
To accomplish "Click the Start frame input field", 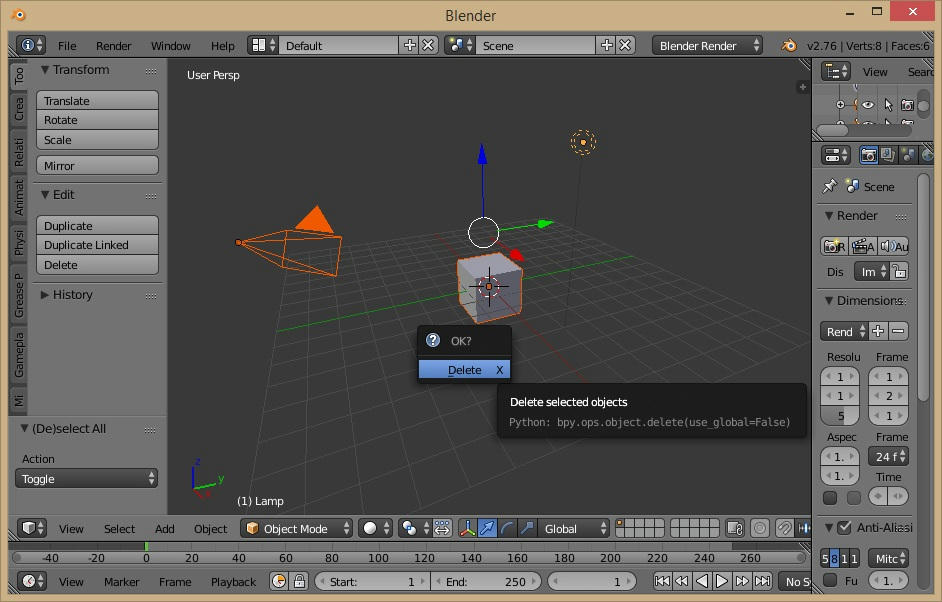I will click(x=372, y=581).
